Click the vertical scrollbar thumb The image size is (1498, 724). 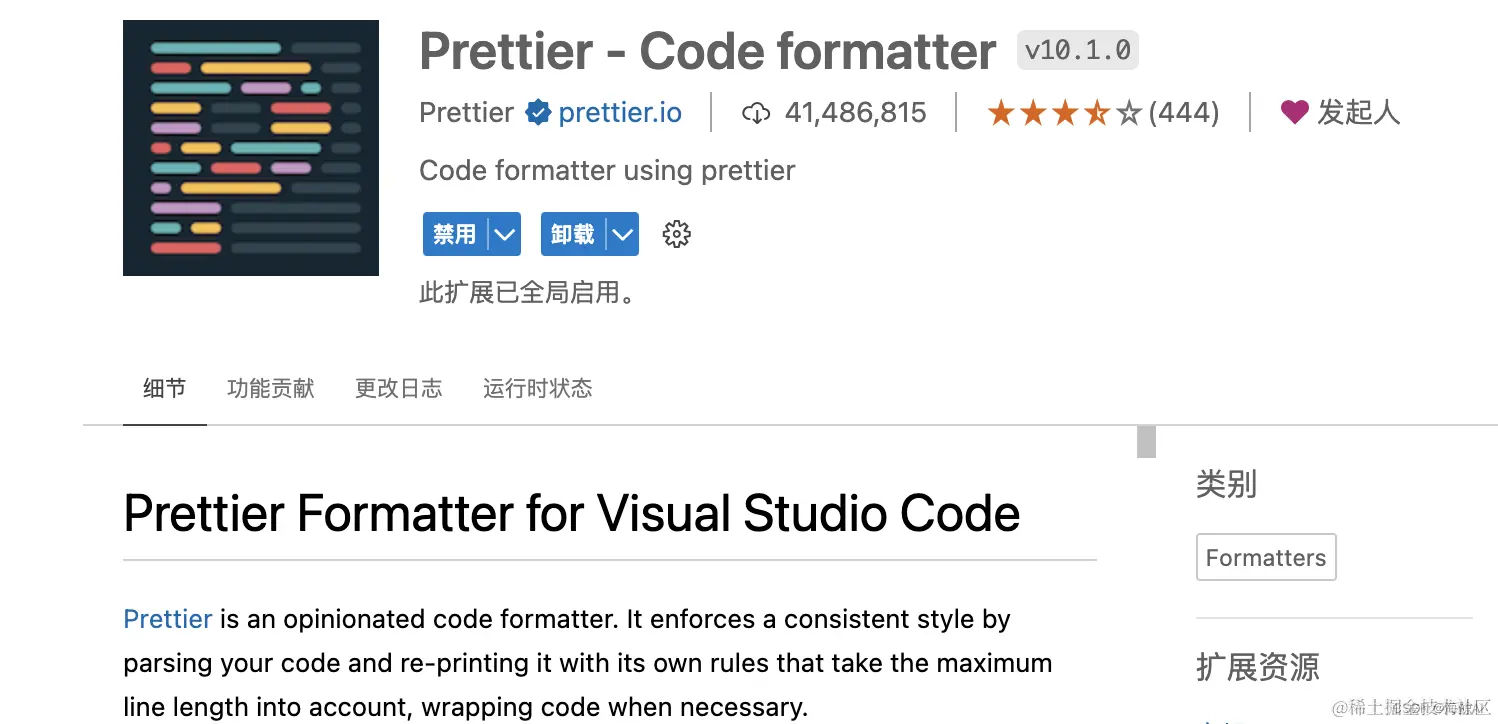1144,443
